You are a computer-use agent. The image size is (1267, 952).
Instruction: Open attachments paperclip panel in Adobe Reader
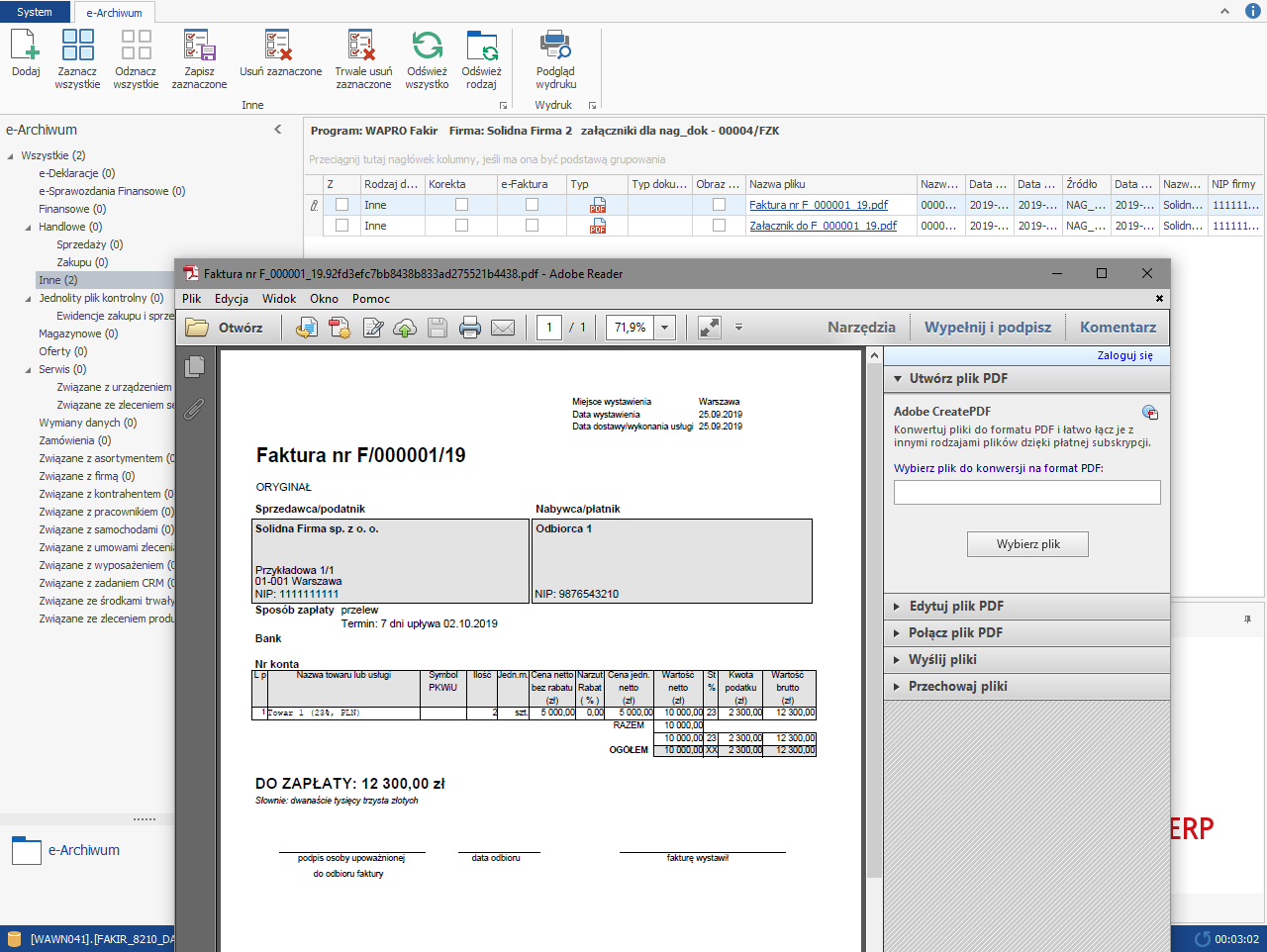point(195,409)
